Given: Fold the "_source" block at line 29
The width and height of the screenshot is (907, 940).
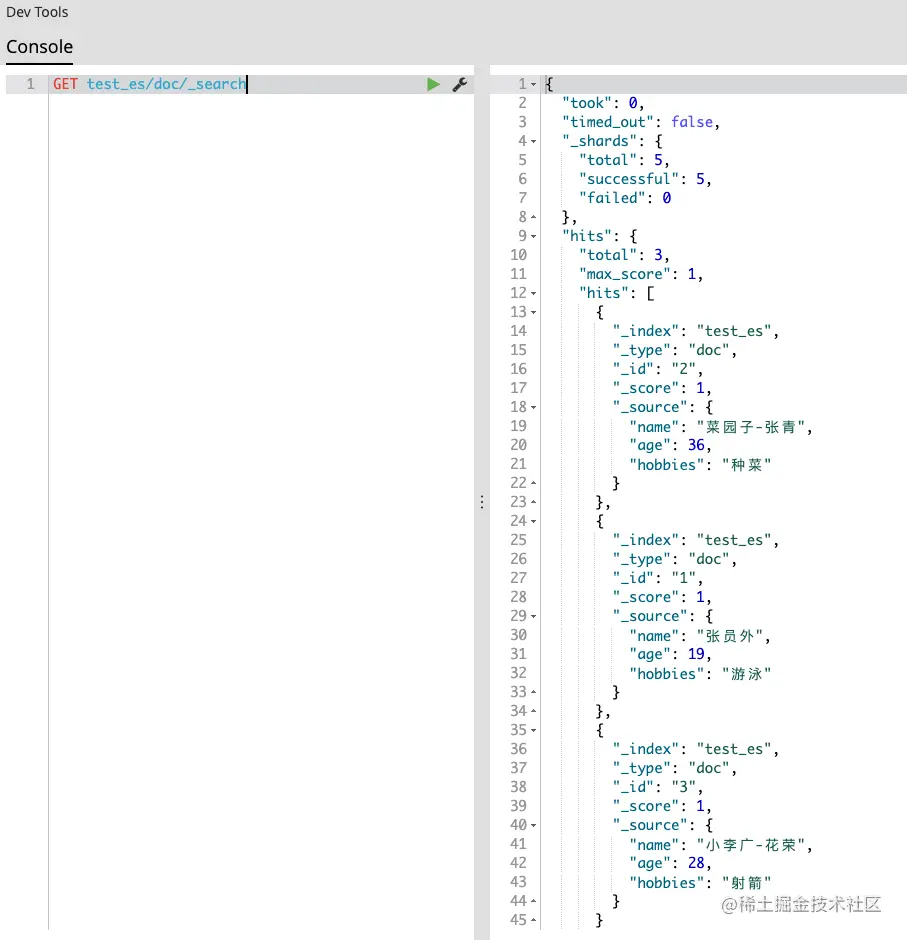Looking at the screenshot, I should click(x=534, y=616).
